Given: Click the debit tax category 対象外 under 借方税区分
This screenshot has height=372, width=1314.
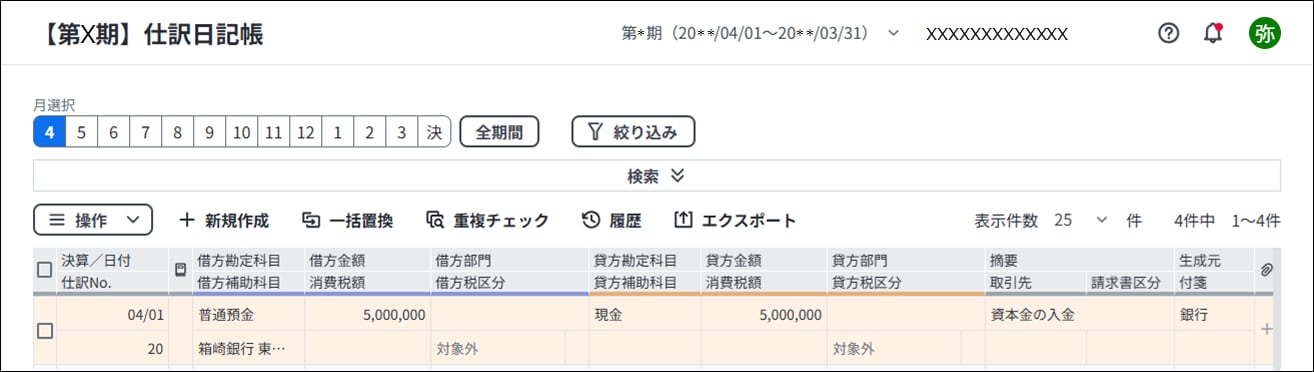Looking at the screenshot, I should (x=497, y=349).
